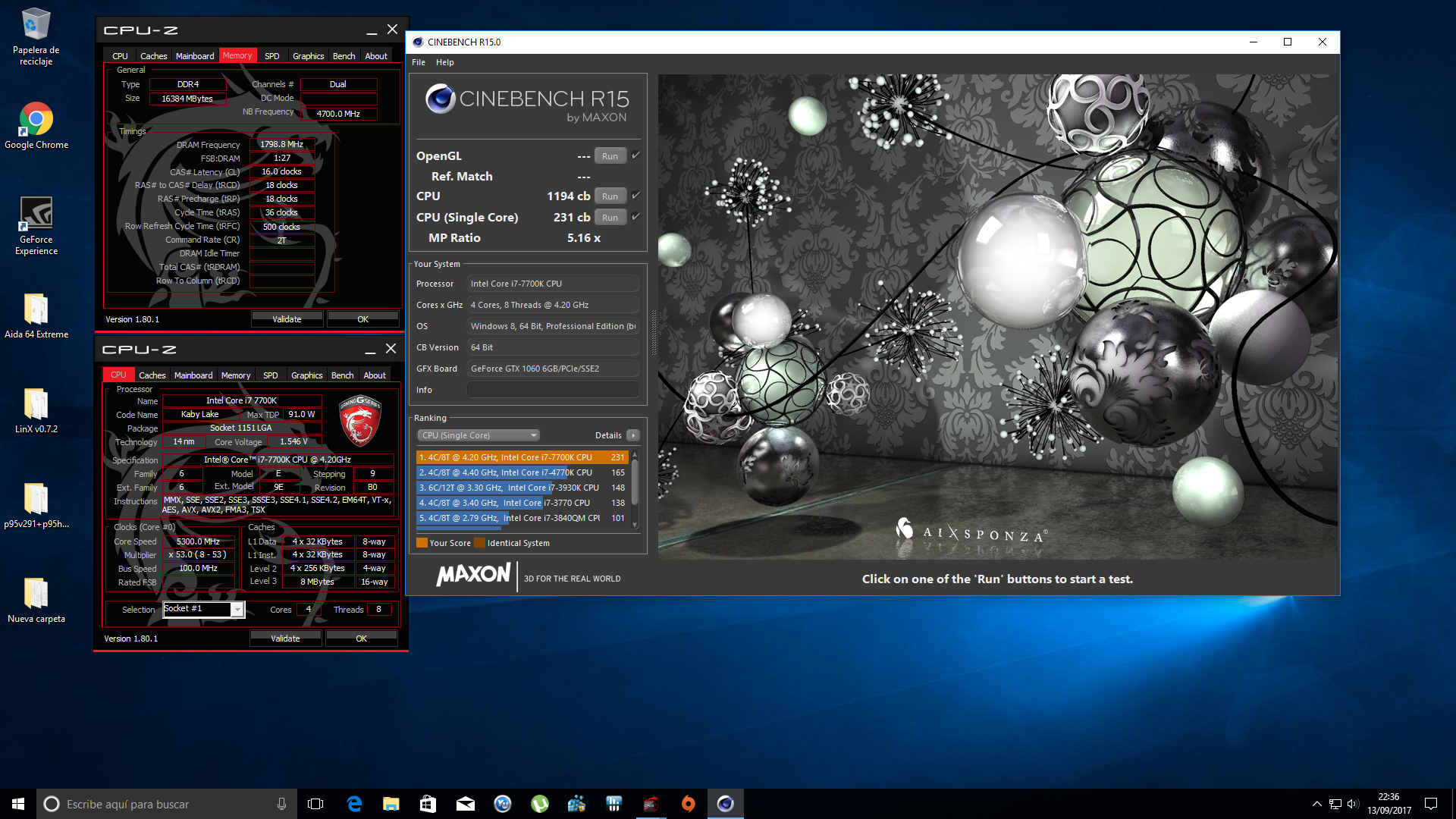Select the i7-4770K ranking entry scoring 165
Image resolution: width=1456 pixels, height=819 pixels.
(522, 472)
